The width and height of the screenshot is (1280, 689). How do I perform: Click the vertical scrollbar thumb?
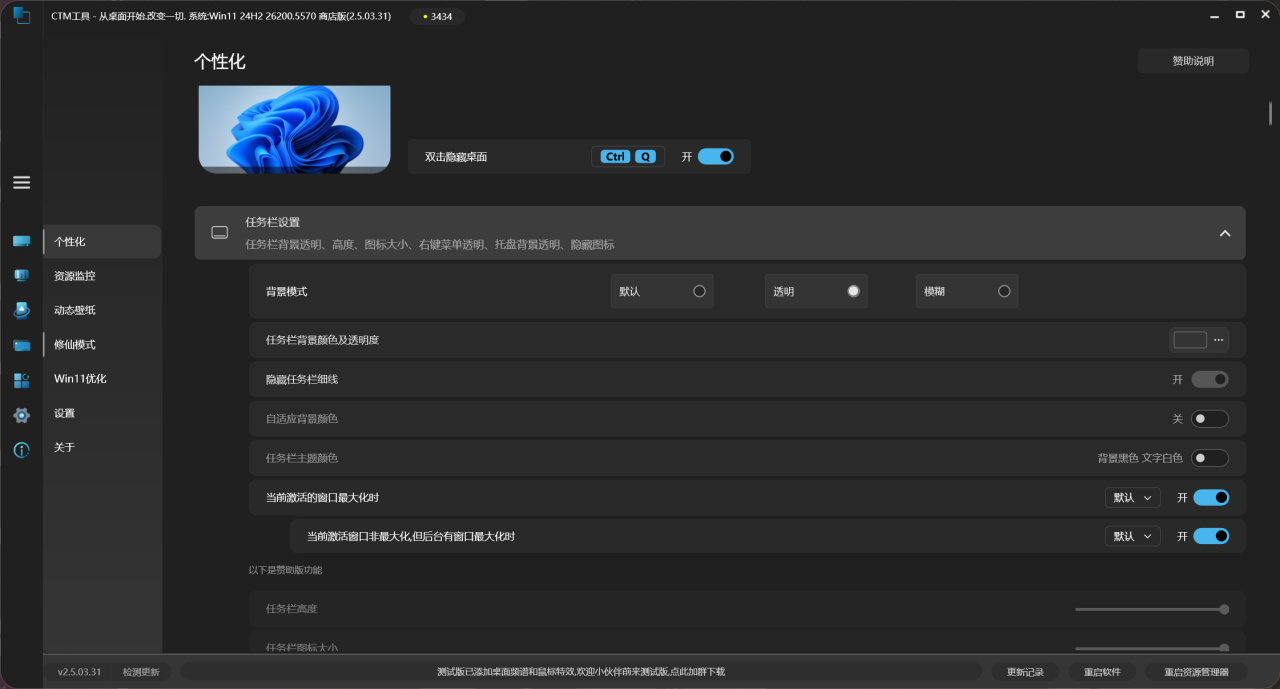(x=1271, y=112)
